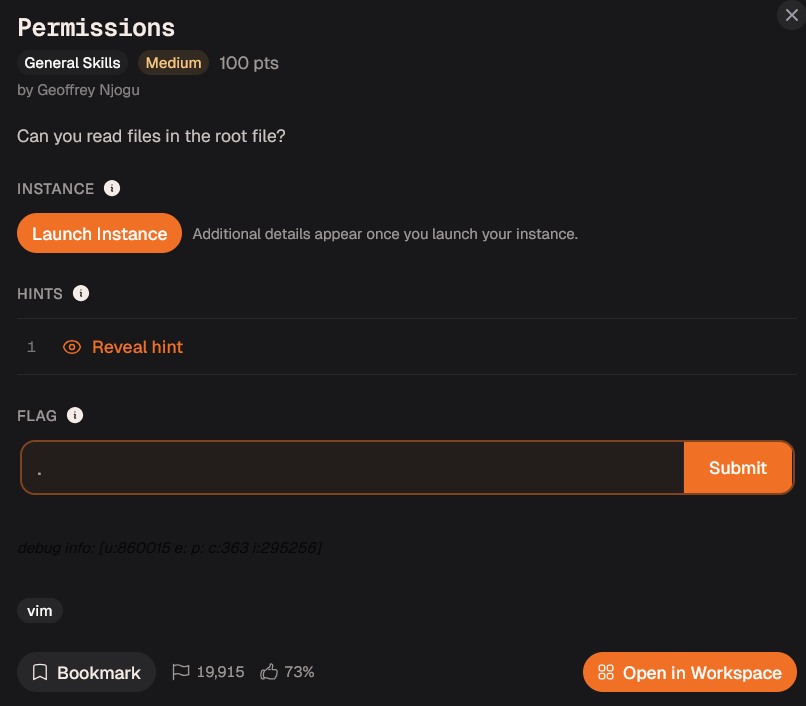
Task: Click the 73% like rating text
Action: click(299, 672)
